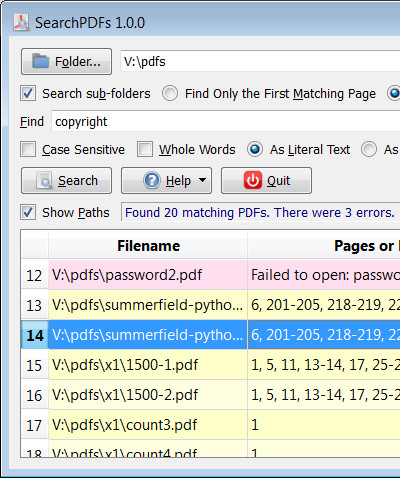Select Find Only the First Matching Page
The image size is (400, 478).
coord(170,93)
